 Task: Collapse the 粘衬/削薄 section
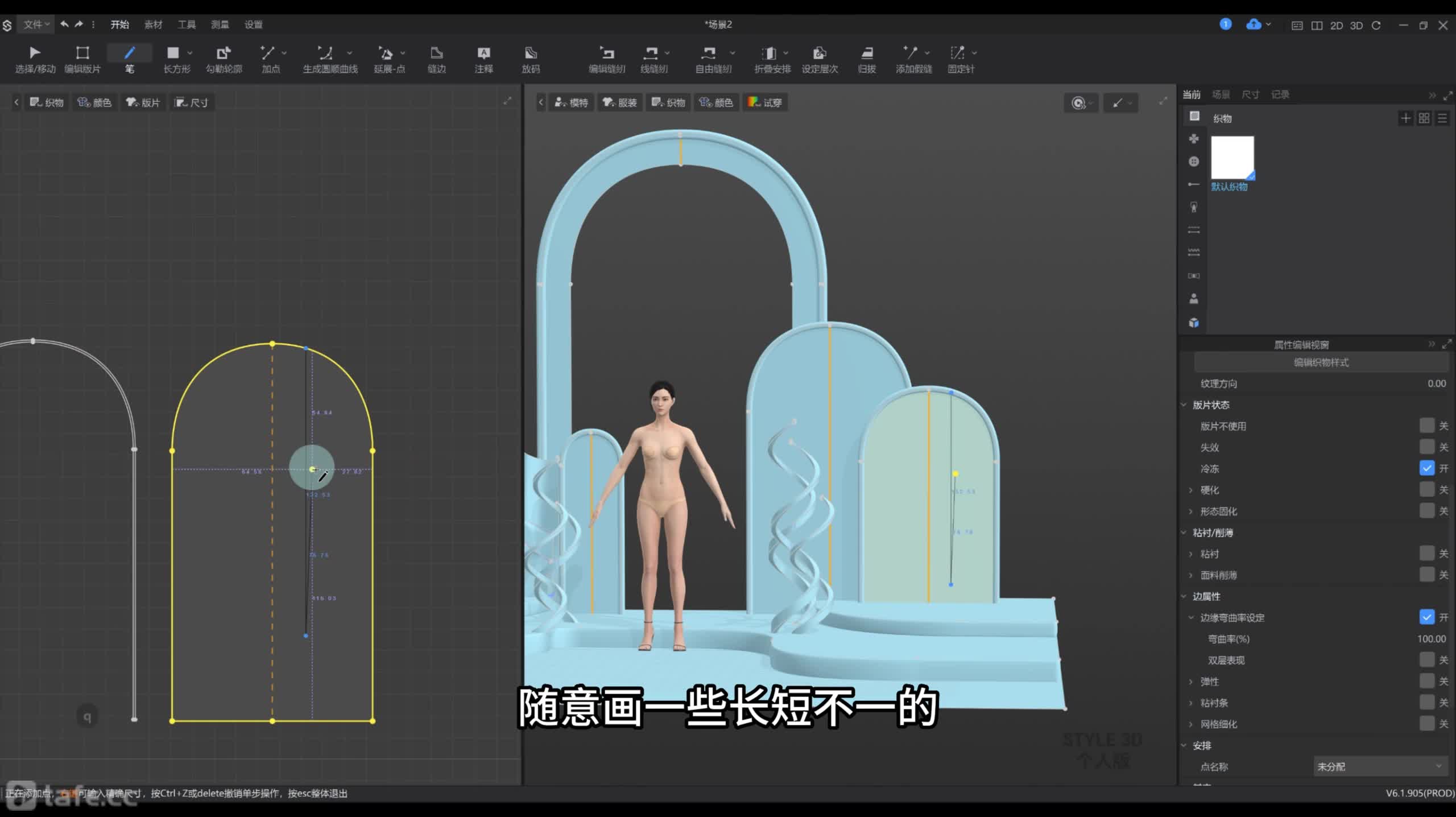click(1184, 533)
